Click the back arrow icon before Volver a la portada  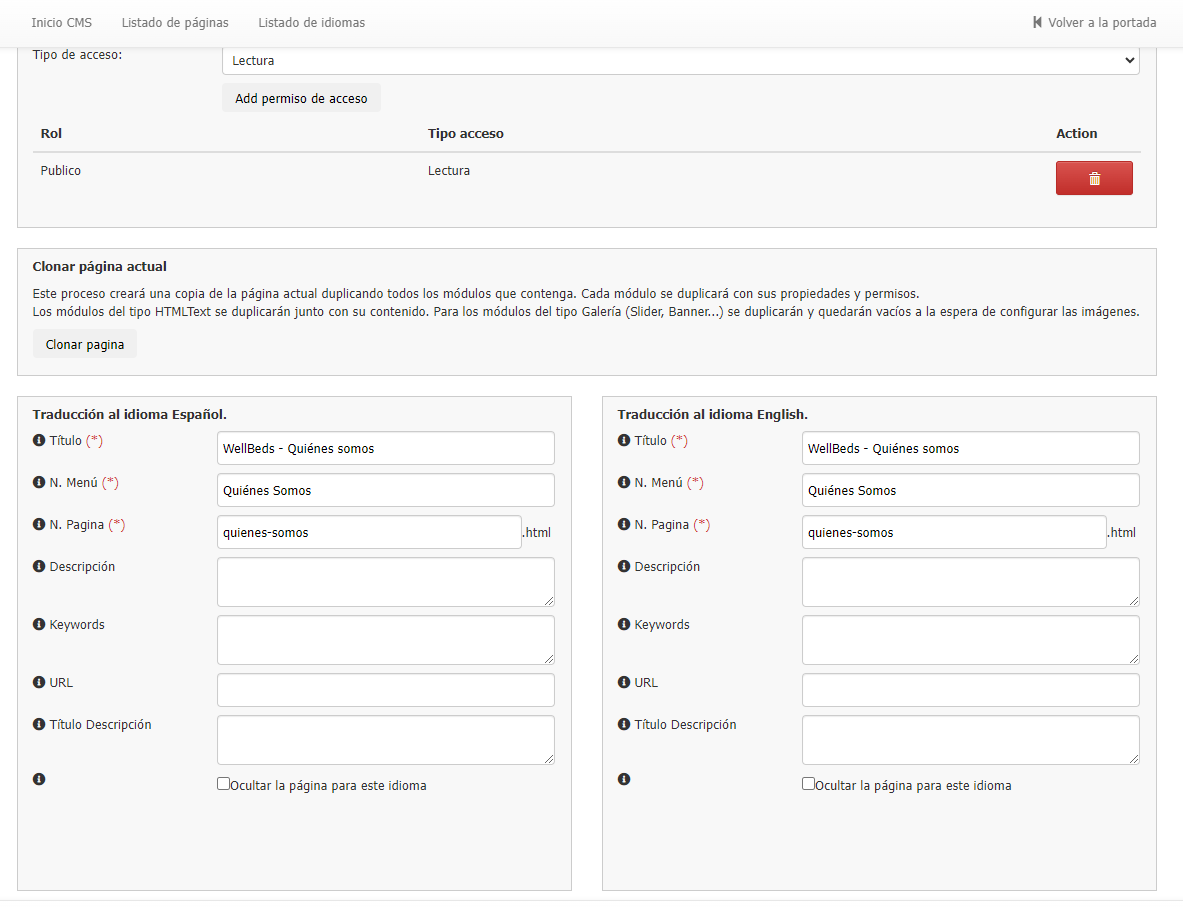[1037, 23]
